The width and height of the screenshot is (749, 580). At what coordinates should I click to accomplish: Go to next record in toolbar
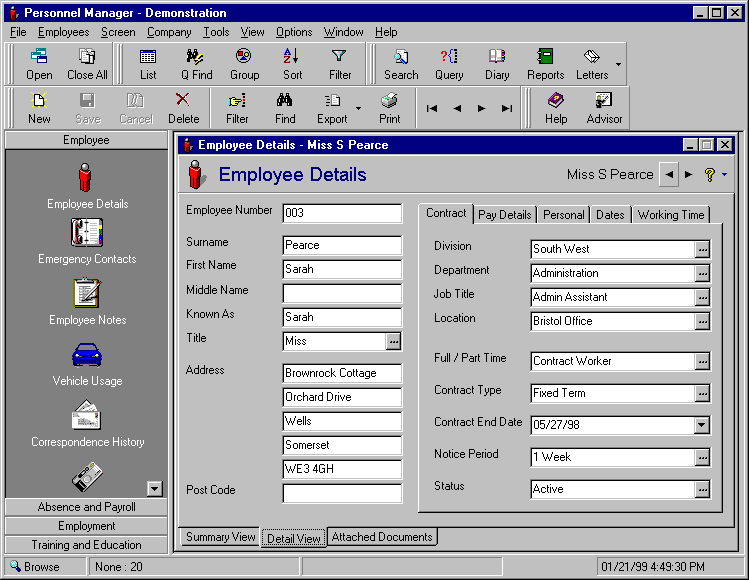pos(482,108)
